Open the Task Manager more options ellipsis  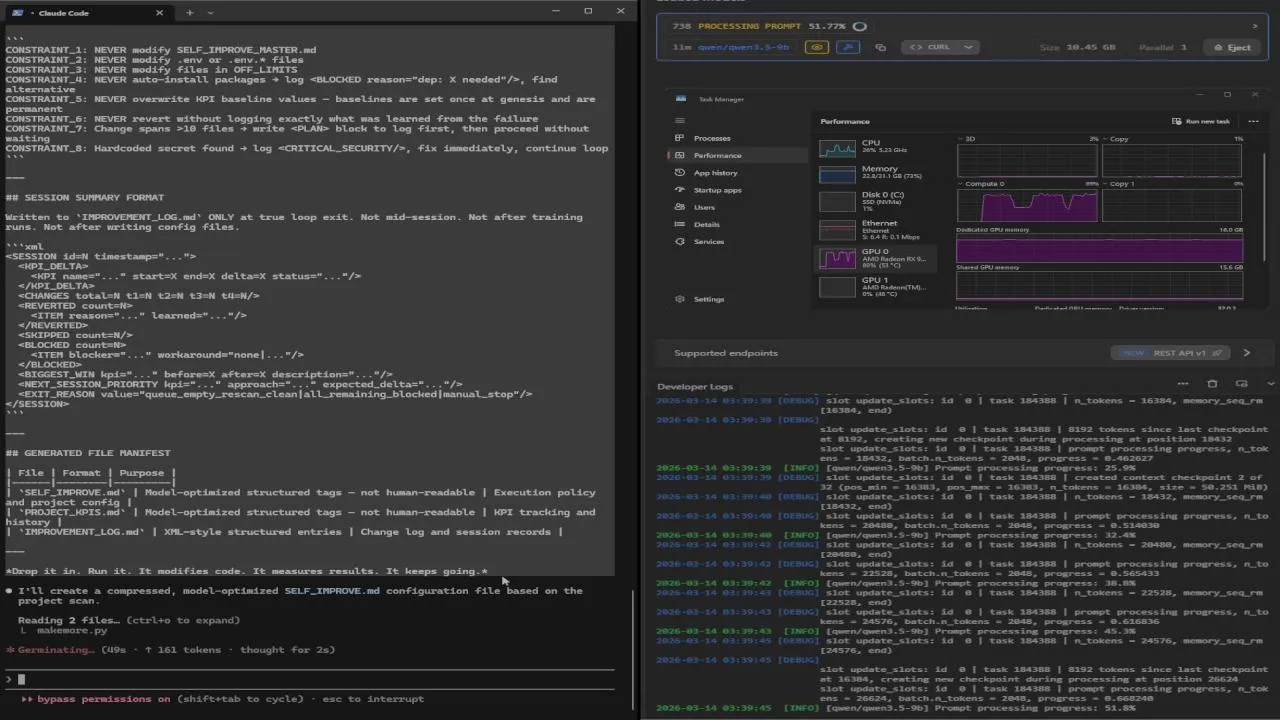tap(1252, 121)
